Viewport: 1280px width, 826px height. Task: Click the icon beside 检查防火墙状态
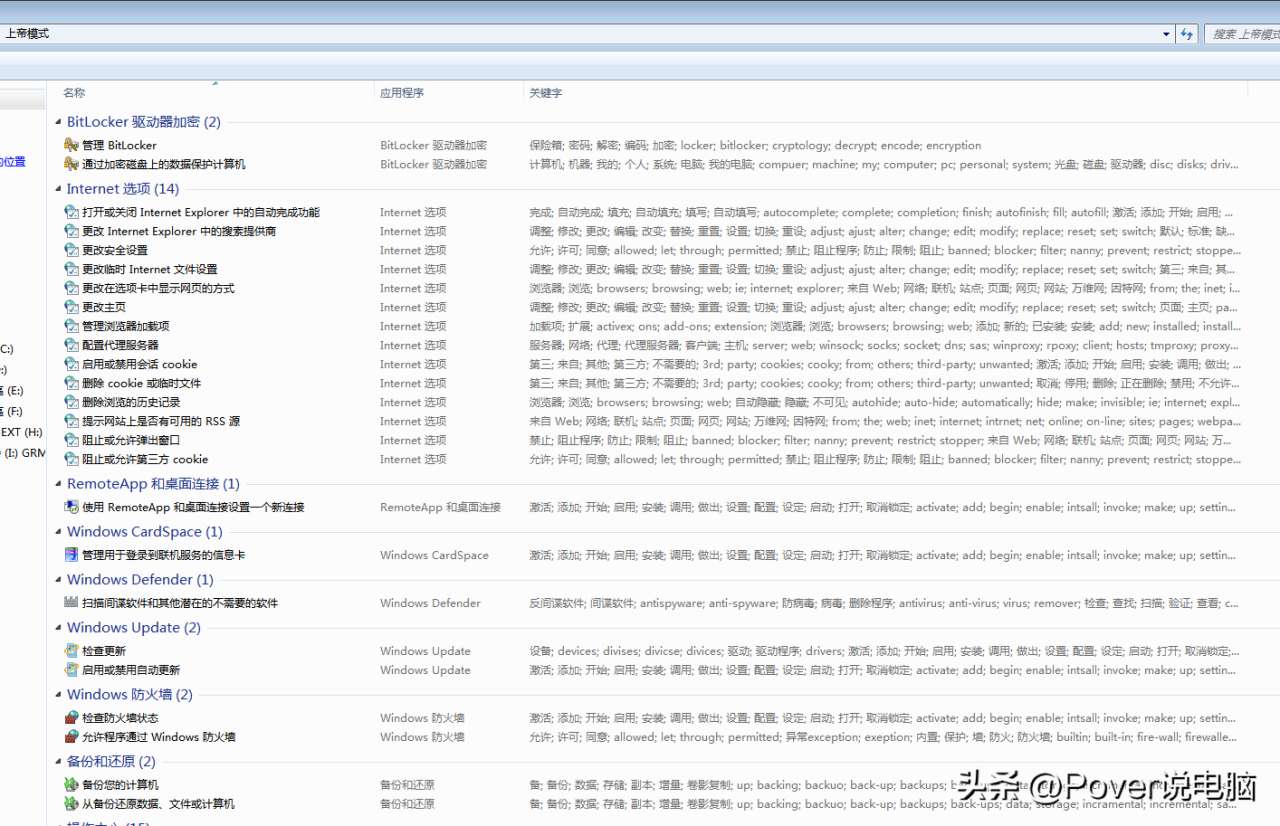tap(71, 718)
